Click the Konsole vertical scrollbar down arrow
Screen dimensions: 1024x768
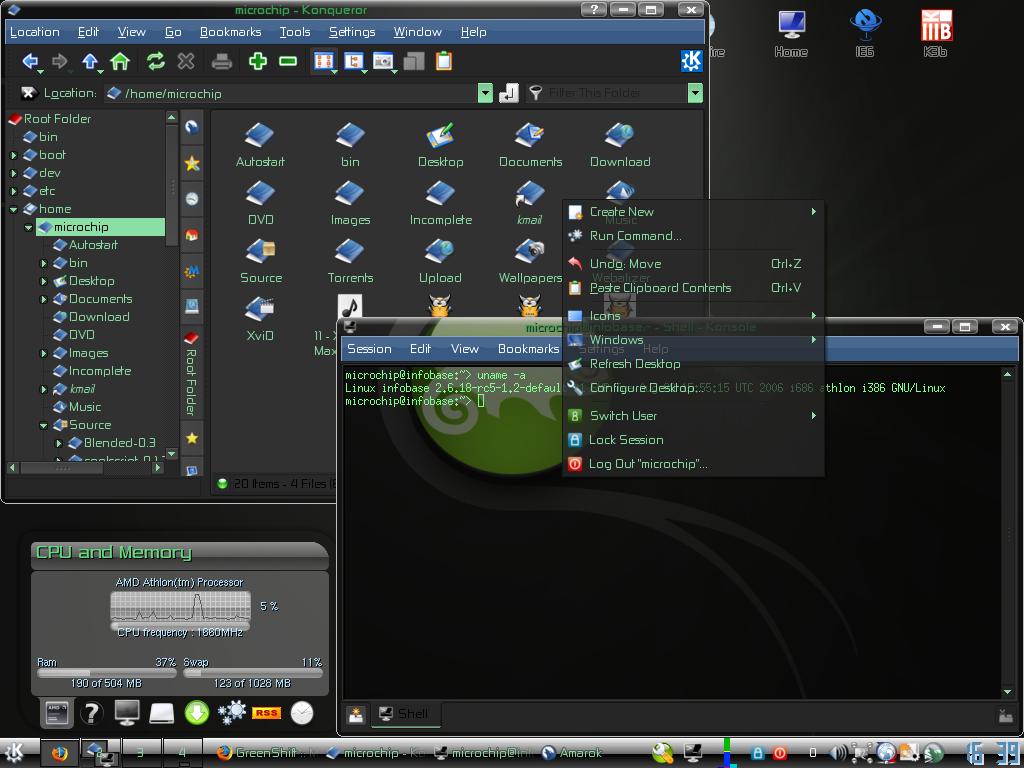(1007, 691)
